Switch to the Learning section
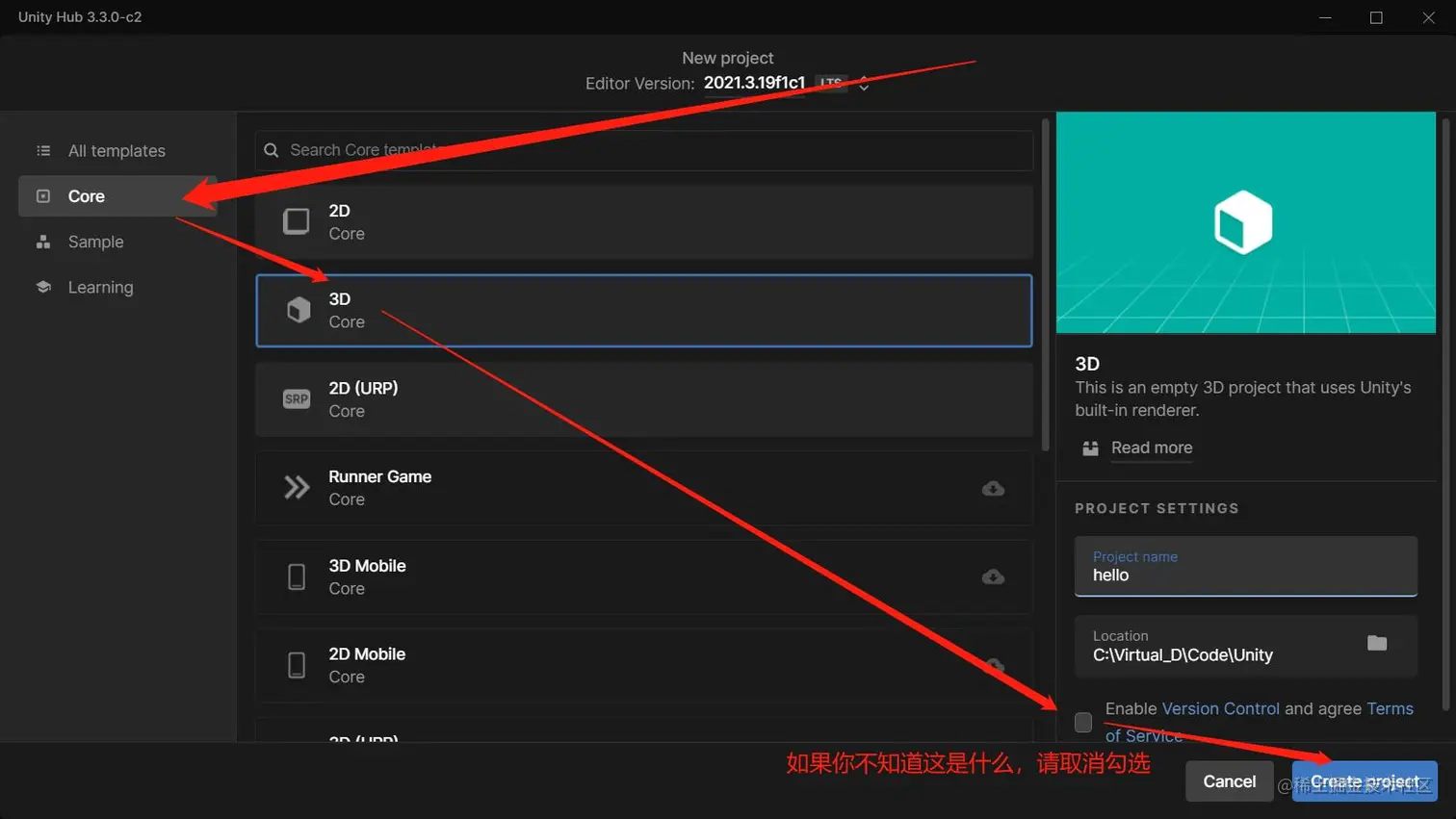The height and width of the screenshot is (819, 1456). point(100,287)
